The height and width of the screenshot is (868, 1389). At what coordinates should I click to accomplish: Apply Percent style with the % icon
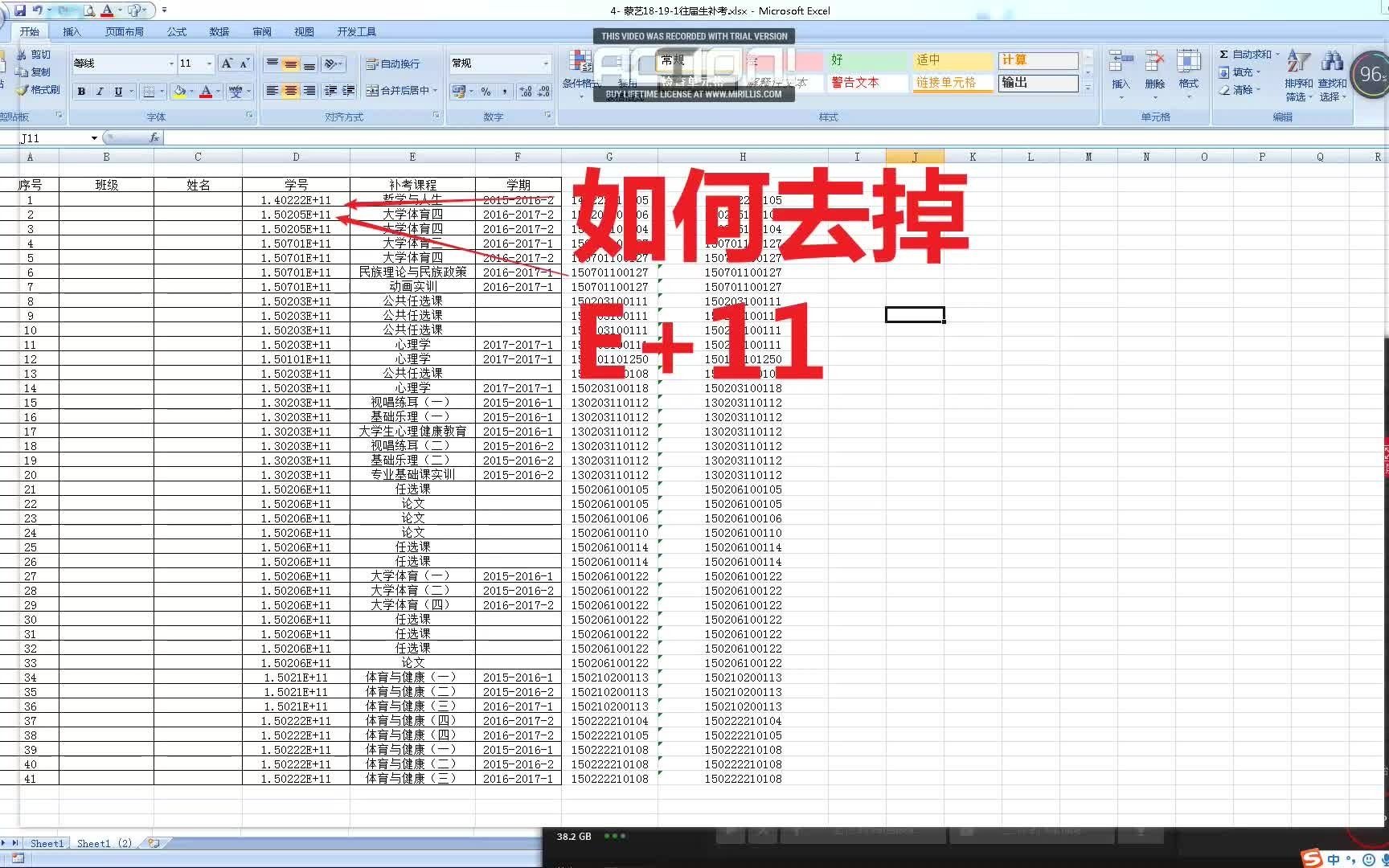[486, 92]
